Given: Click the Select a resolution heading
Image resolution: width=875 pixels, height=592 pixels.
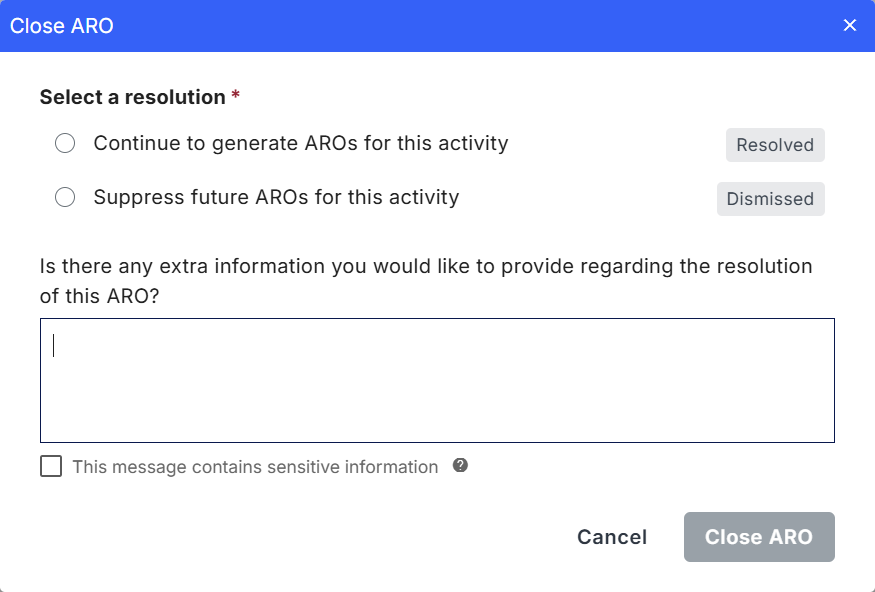Looking at the screenshot, I should click(132, 97).
